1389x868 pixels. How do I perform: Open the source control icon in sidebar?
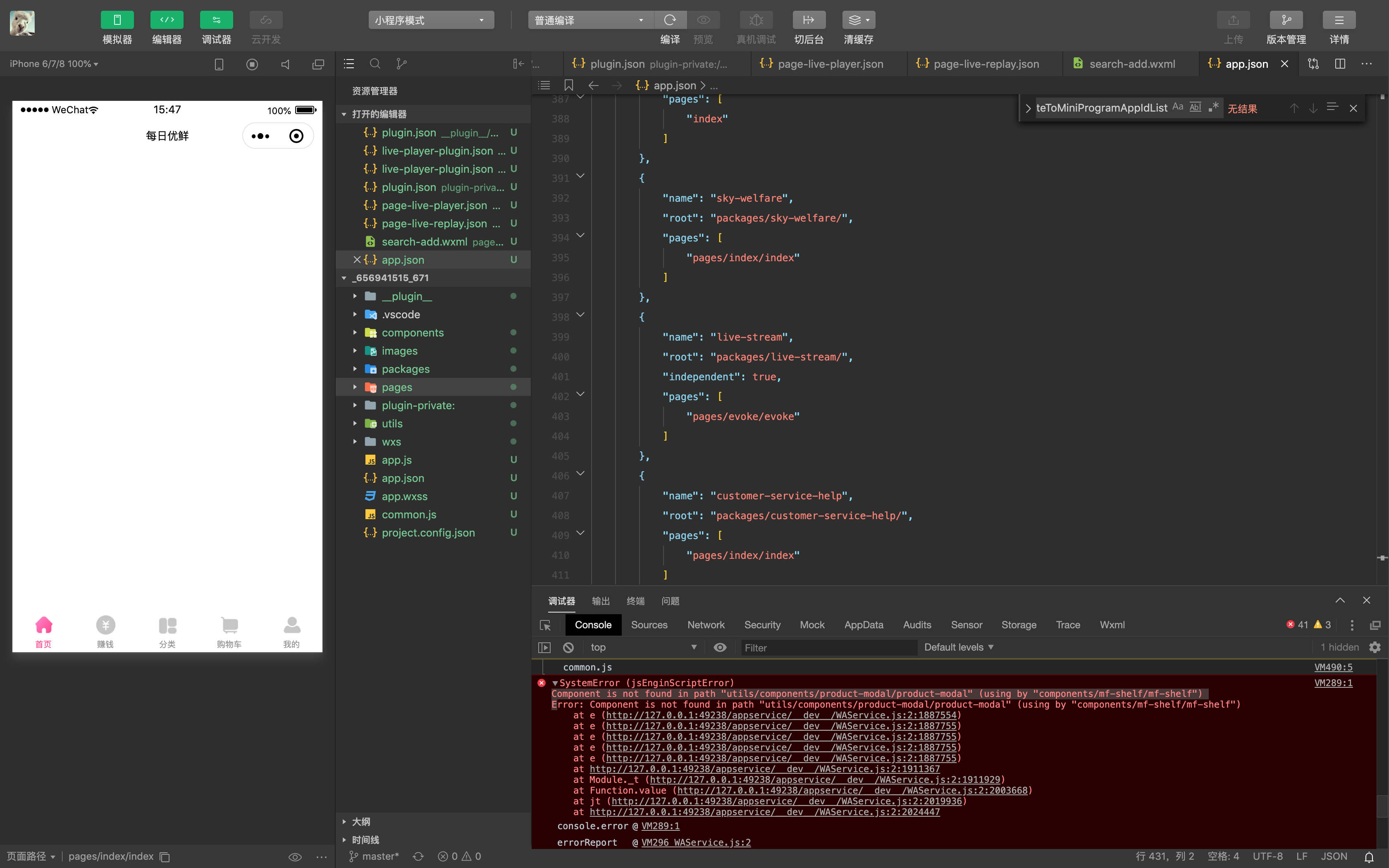tap(401, 64)
